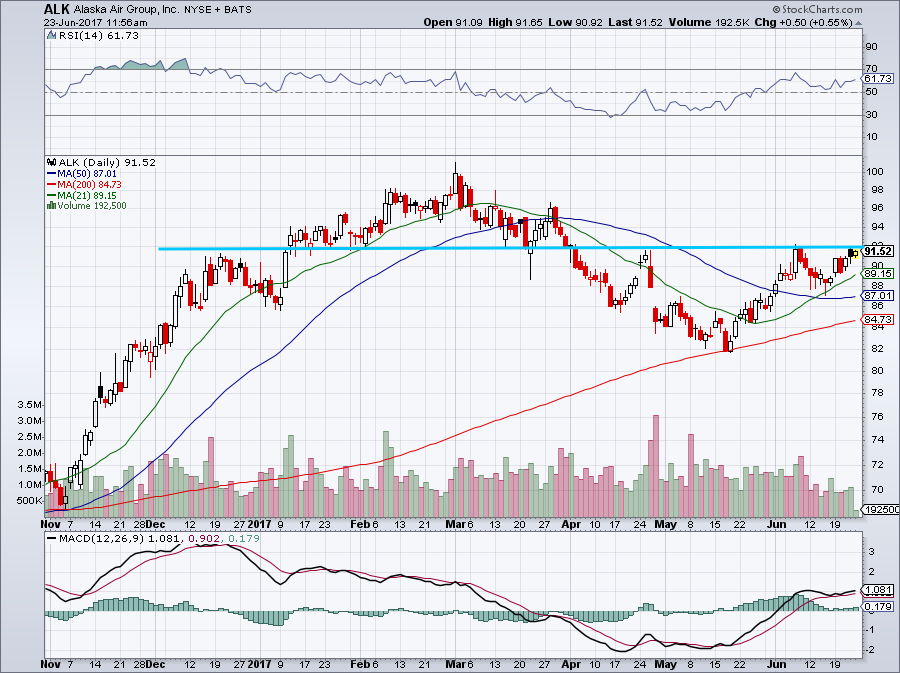The image size is (900, 673).
Task: Select the blue MA(50) legend line marker
Action: tap(51, 174)
